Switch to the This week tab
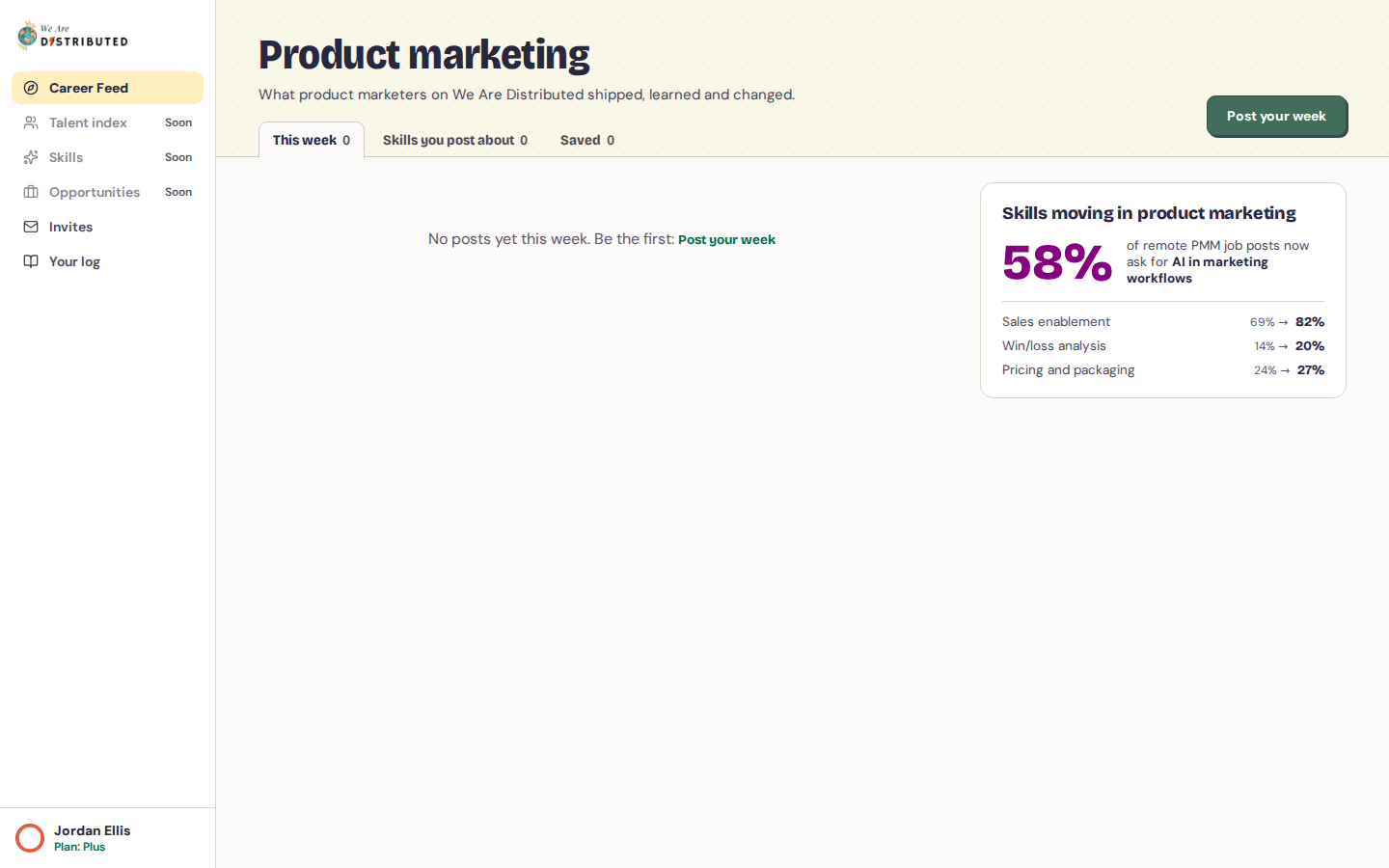 coord(312,140)
